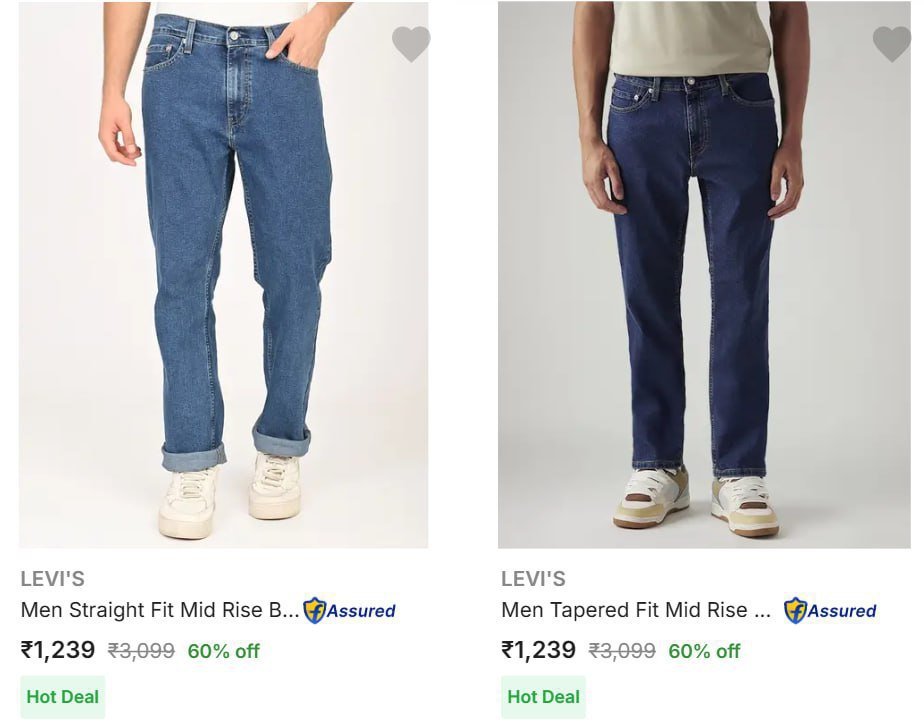This screenshot has height=728, width=924.
Task: Wishlist the Men Straight Fit jeans heart
Action: click(x=411, y=44)
